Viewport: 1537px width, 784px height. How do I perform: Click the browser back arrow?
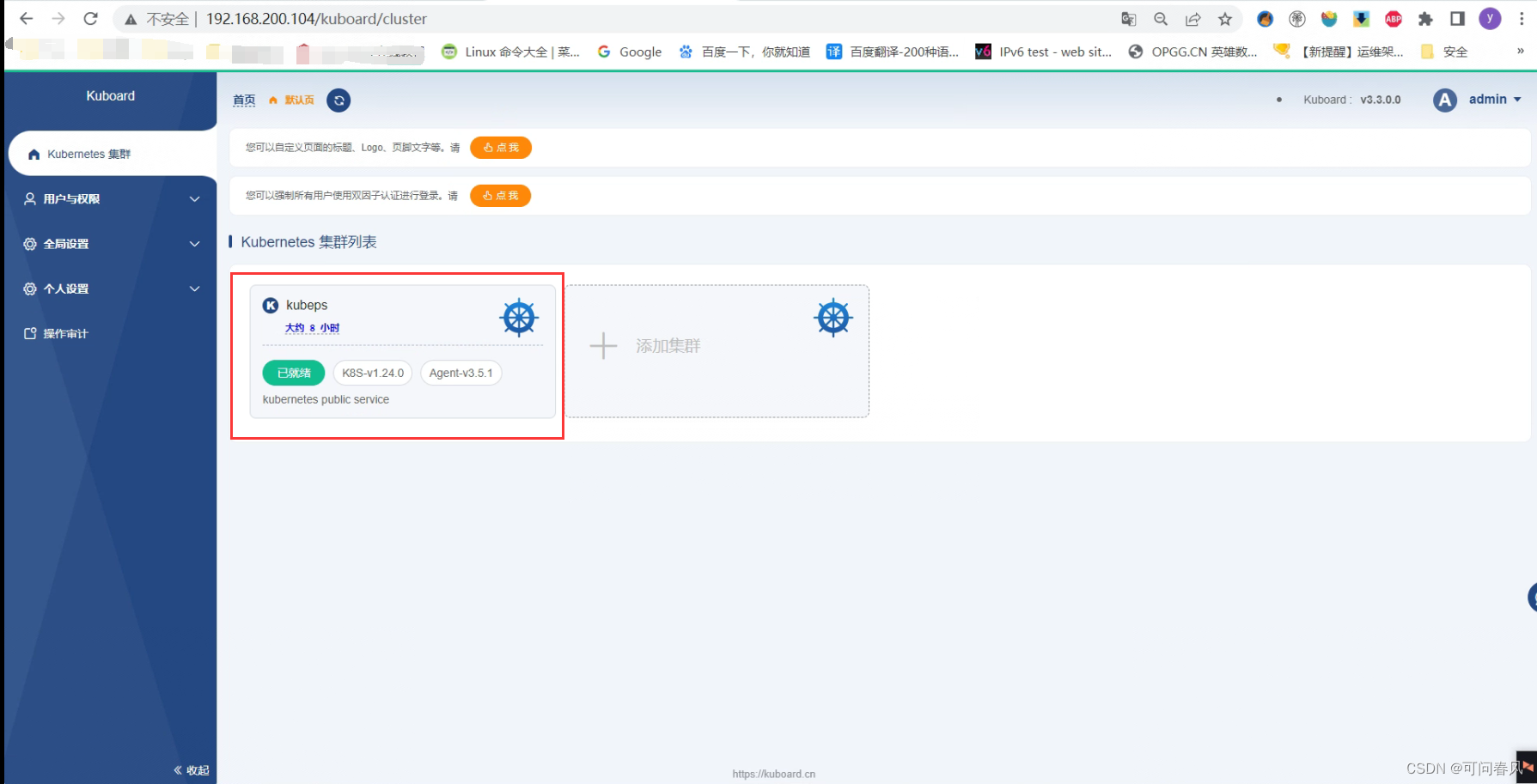(27, 18)
